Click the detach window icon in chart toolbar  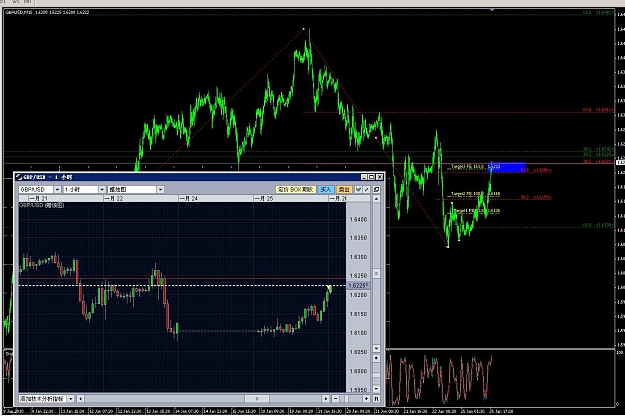click(x=376, y=190)
